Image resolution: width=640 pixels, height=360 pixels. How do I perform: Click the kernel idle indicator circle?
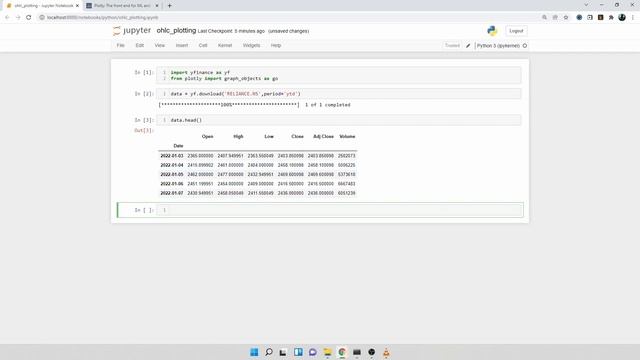[x=525, y=46]
